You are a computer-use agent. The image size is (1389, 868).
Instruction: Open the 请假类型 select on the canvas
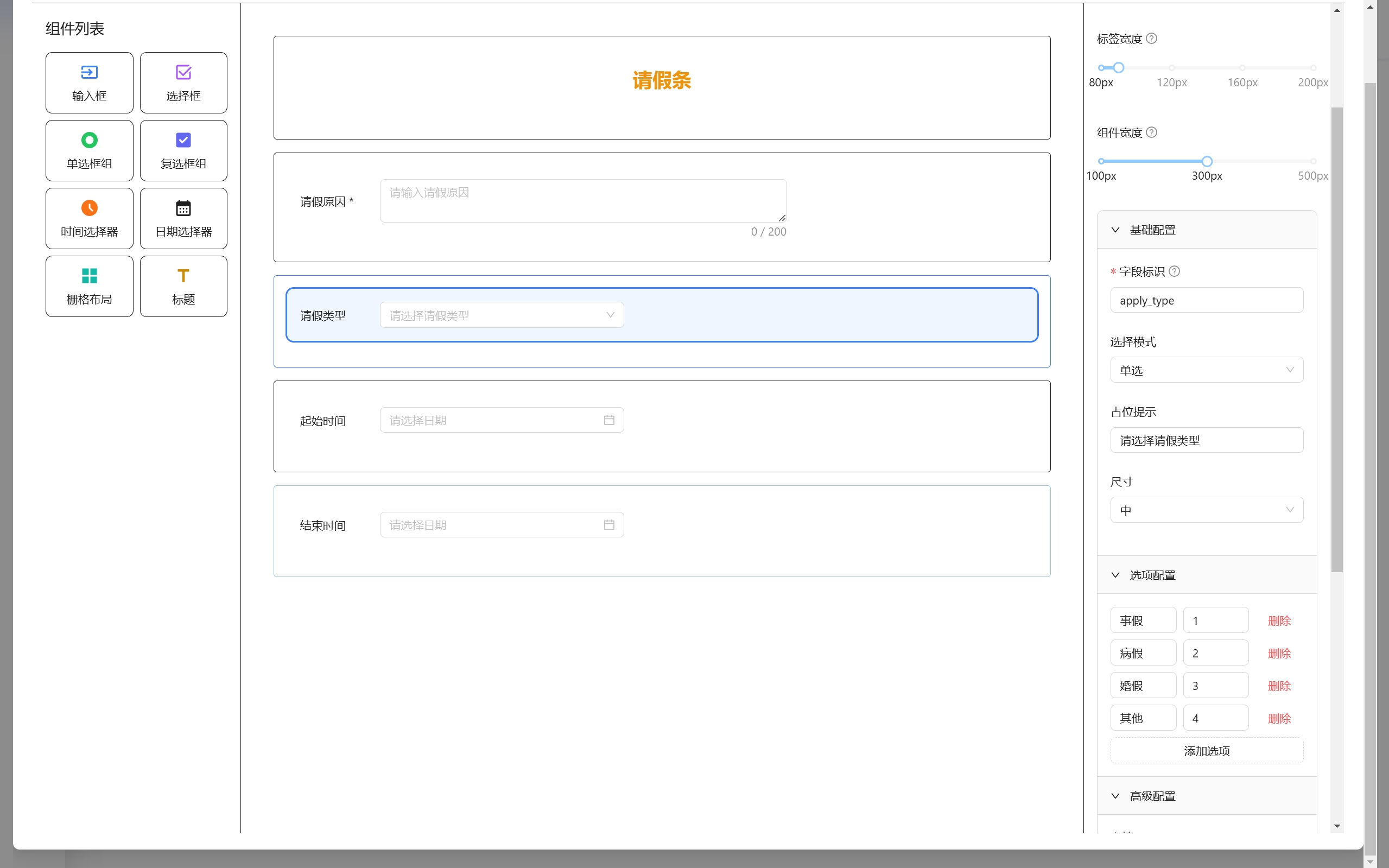click(x=501, y=315)
